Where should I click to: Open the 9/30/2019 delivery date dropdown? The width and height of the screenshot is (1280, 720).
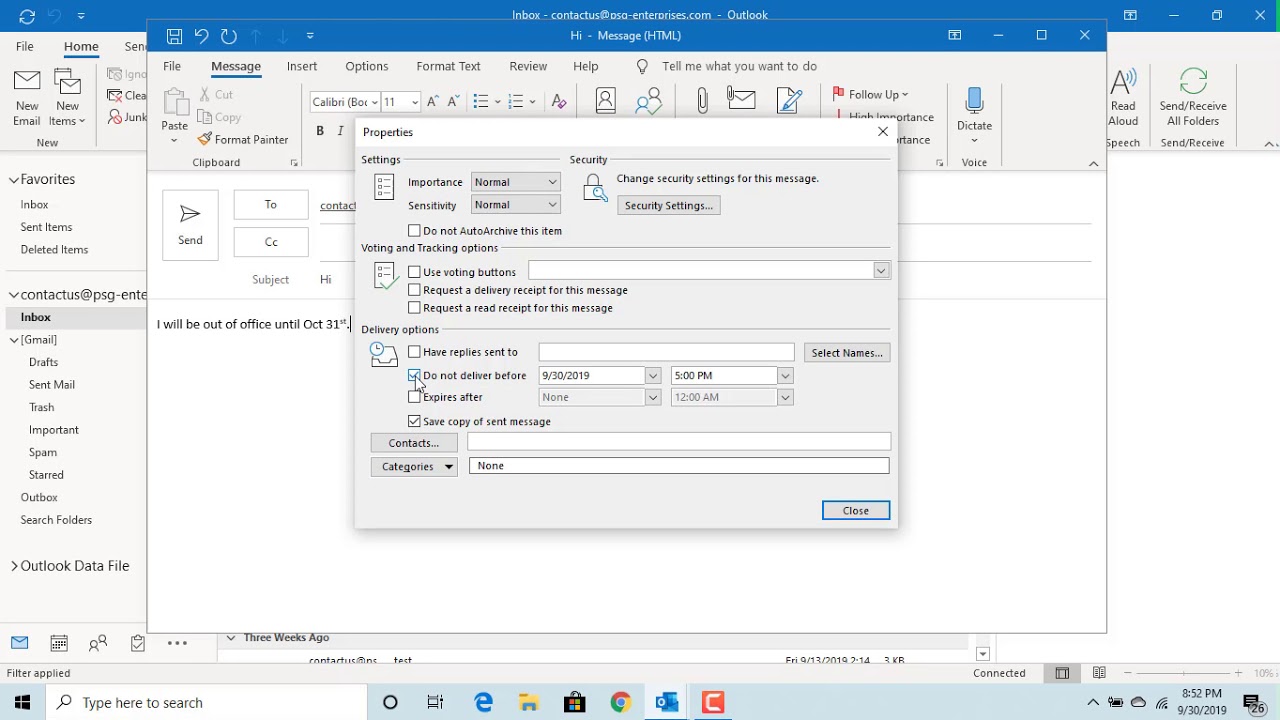point(653,376)
